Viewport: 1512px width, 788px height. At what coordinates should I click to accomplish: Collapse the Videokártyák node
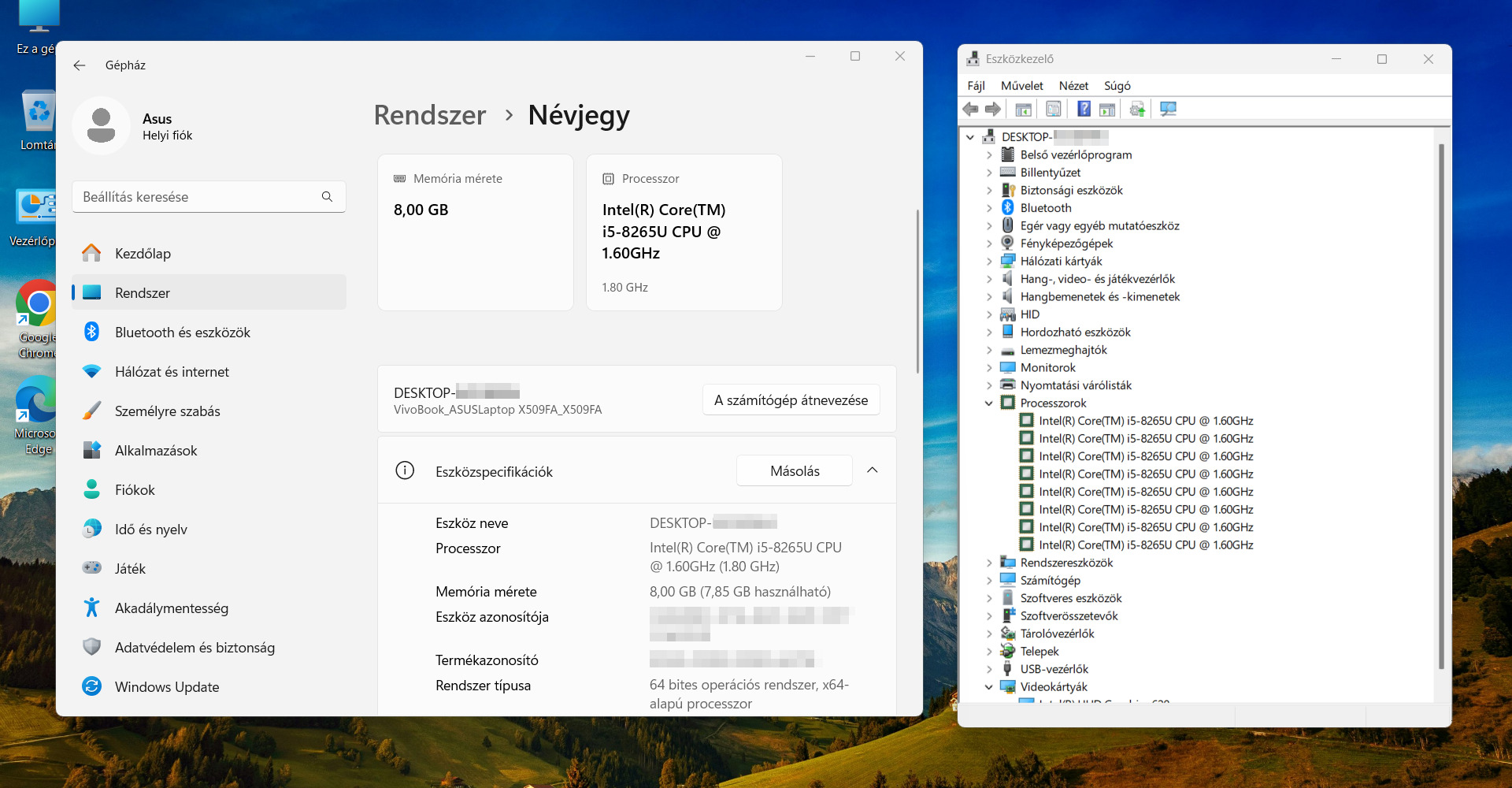click(x=989, y=686)
